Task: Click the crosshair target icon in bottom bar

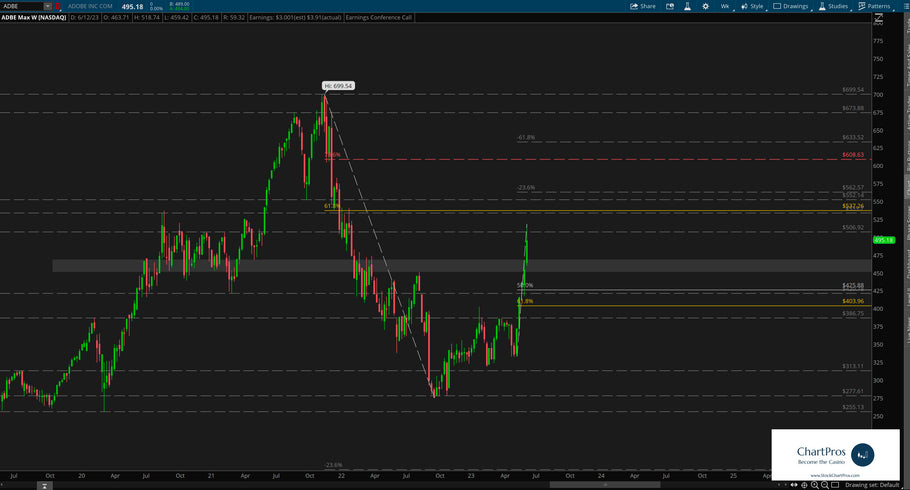Action: click(804, 485)
